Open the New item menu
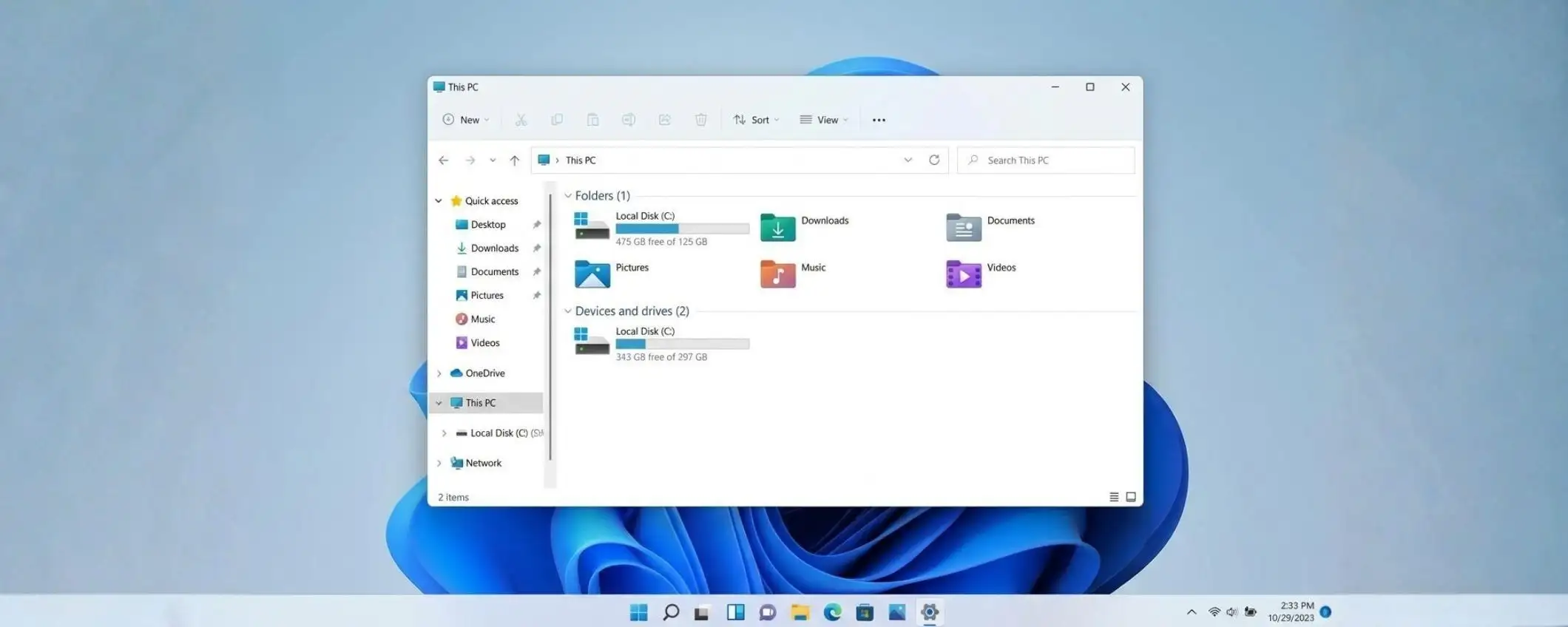 click(x=466, y=120)
